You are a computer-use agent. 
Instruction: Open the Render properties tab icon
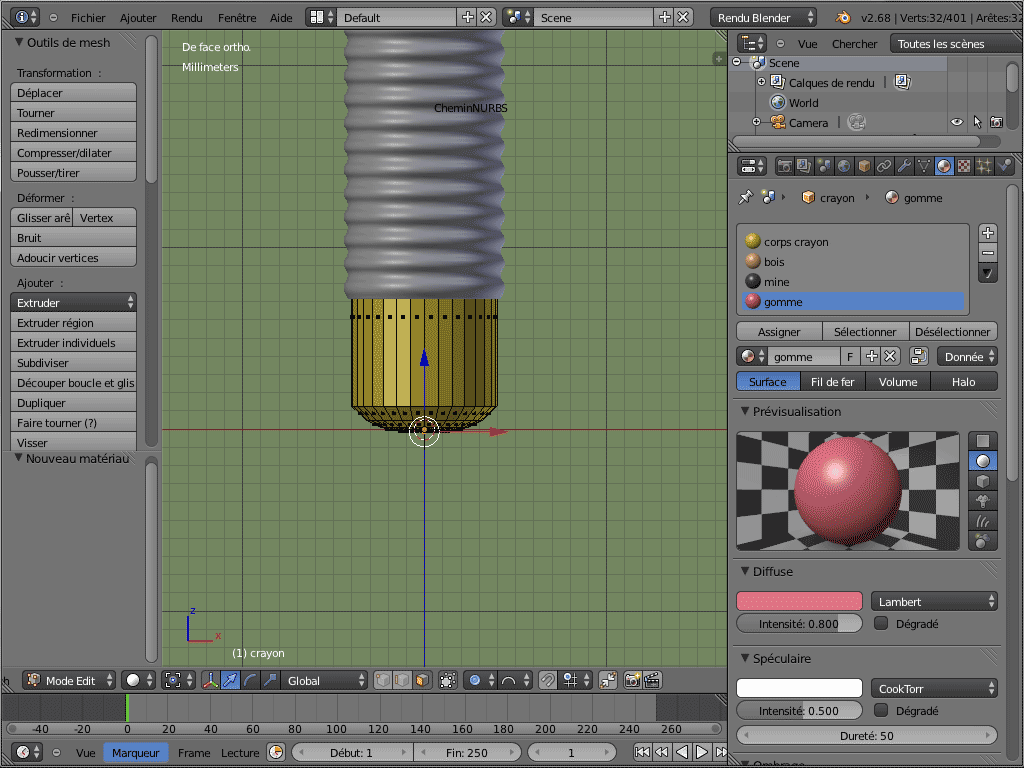point(784,167)
